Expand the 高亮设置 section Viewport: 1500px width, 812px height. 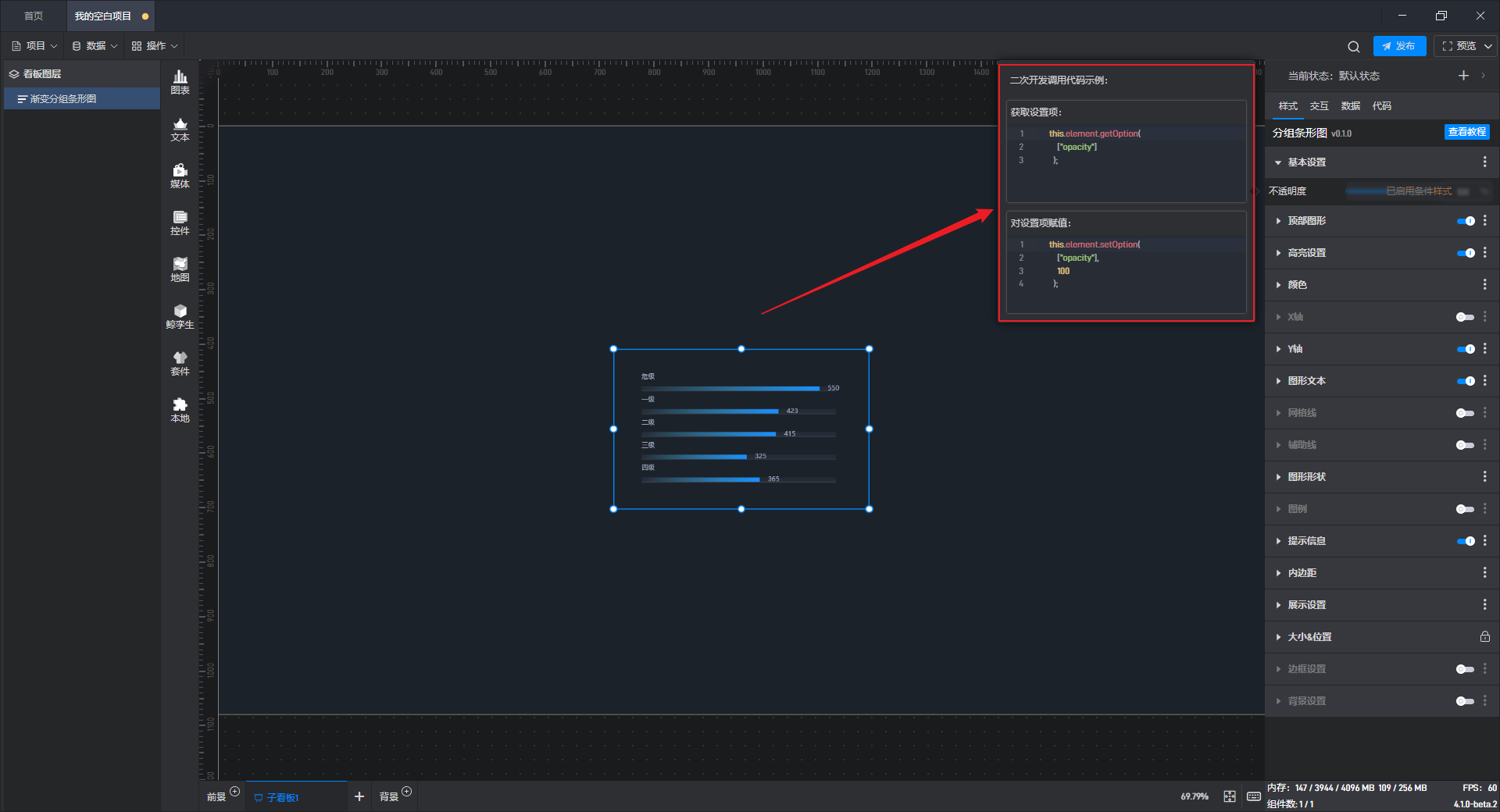pyautogui.click(x=1278, y=253)
